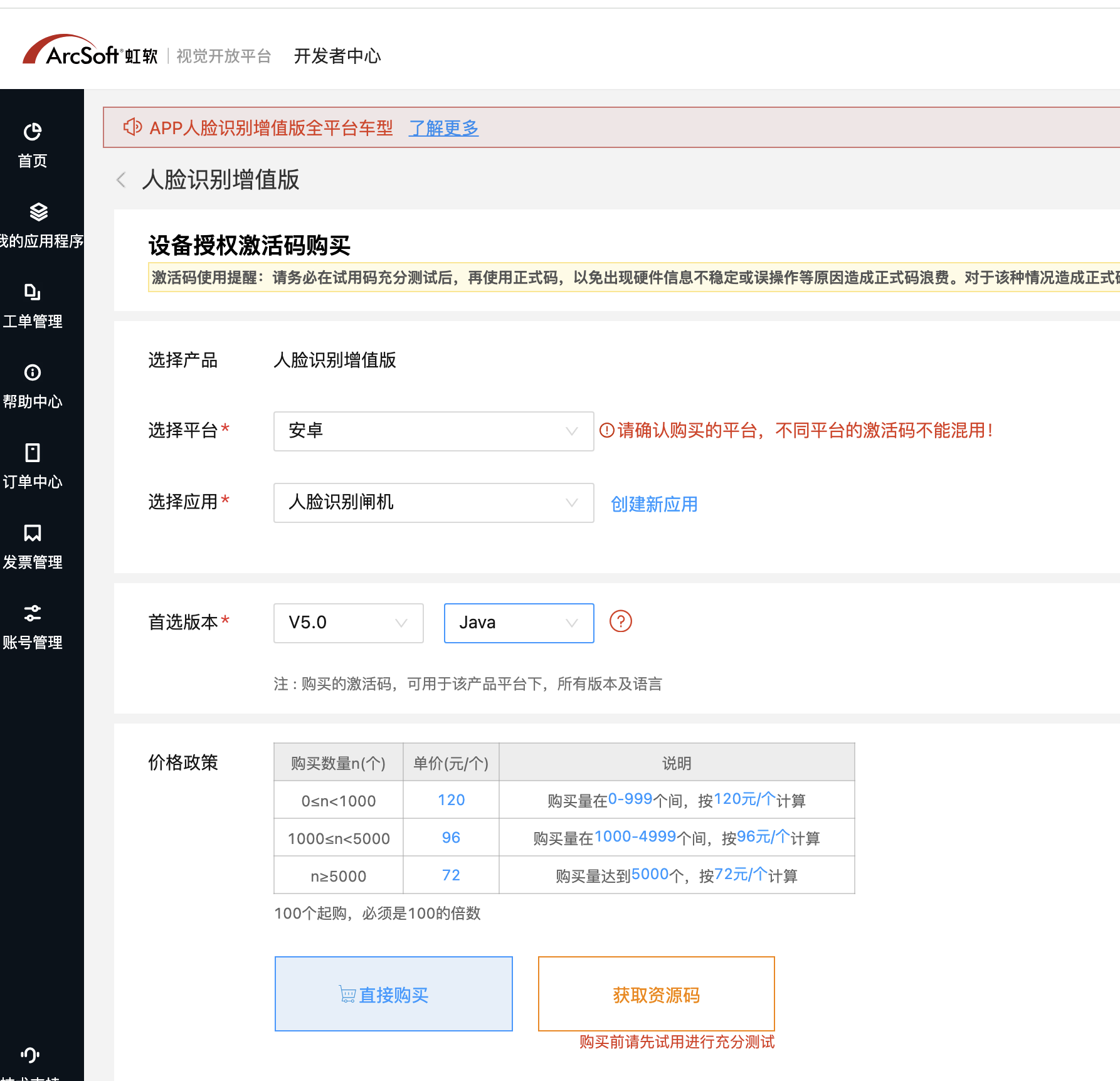Click the red warning icon beside platform notice
Image resolution: width=1120 pixels, height=1081 pixels.
[x=606, y=430]
